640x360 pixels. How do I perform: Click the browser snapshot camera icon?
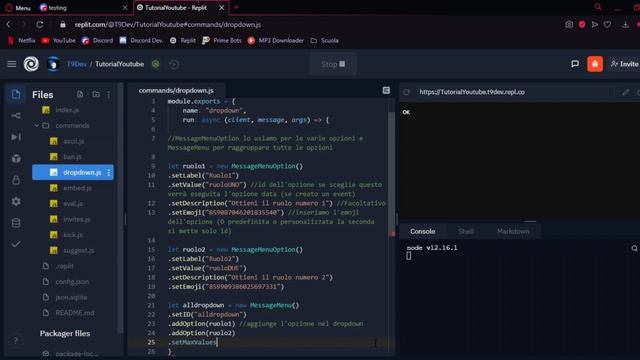point(569,24)
